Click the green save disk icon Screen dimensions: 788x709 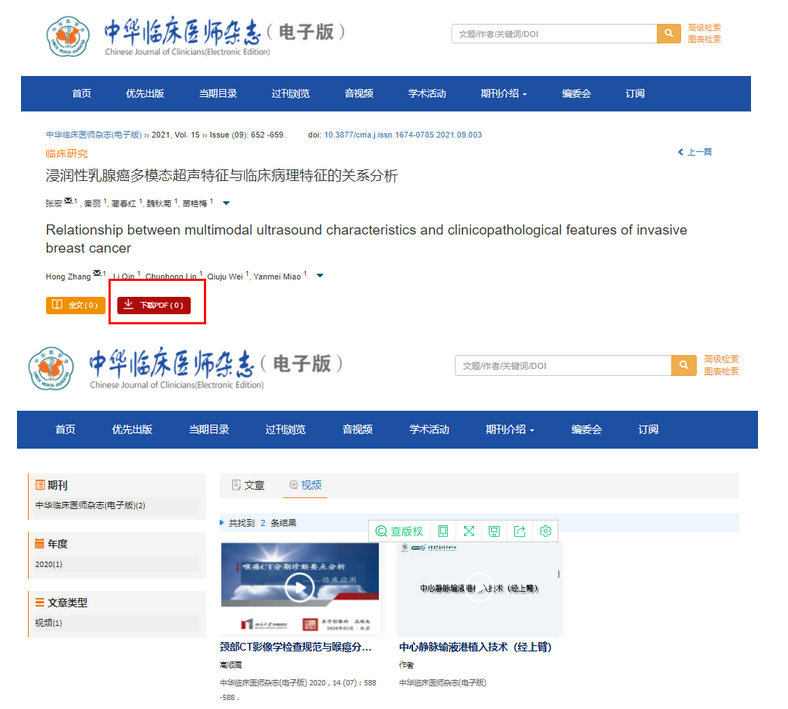(494, 531)
